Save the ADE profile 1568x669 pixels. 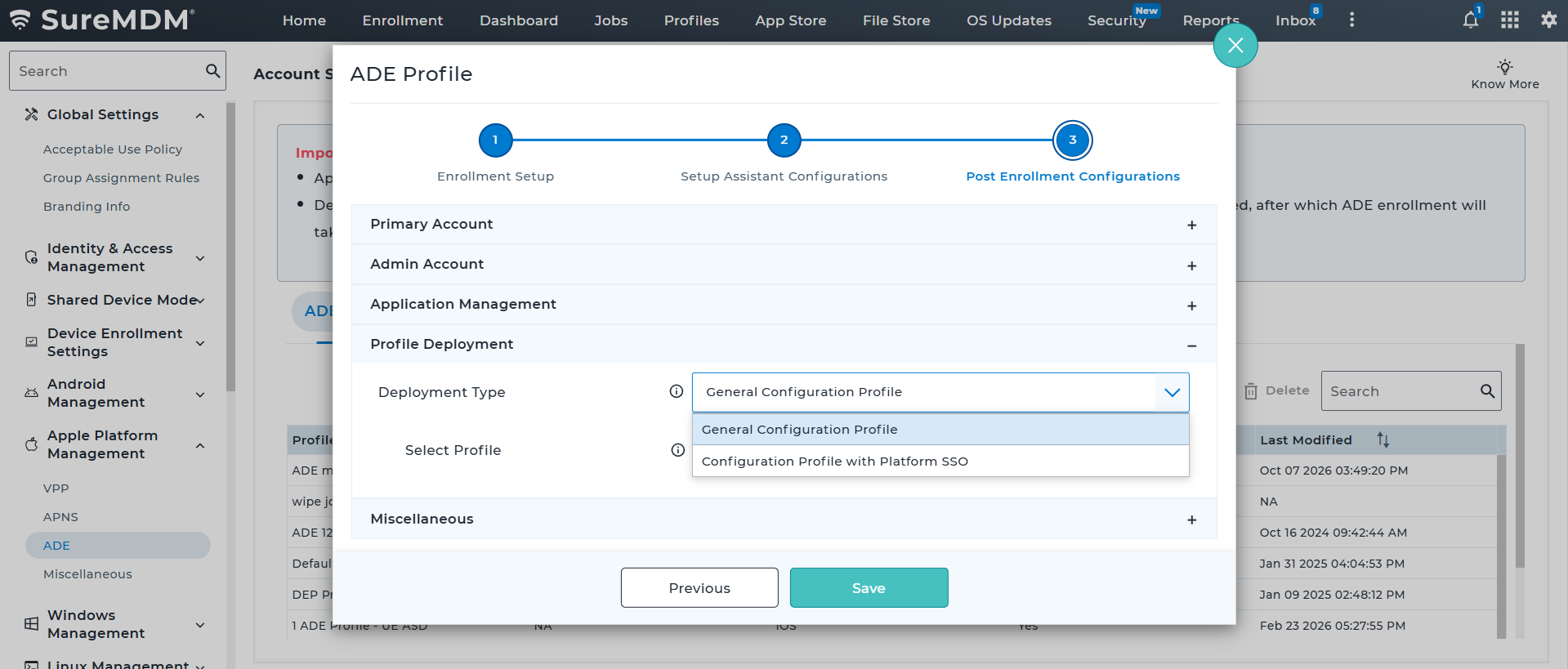pyautogui.click(x=869, y=588)
